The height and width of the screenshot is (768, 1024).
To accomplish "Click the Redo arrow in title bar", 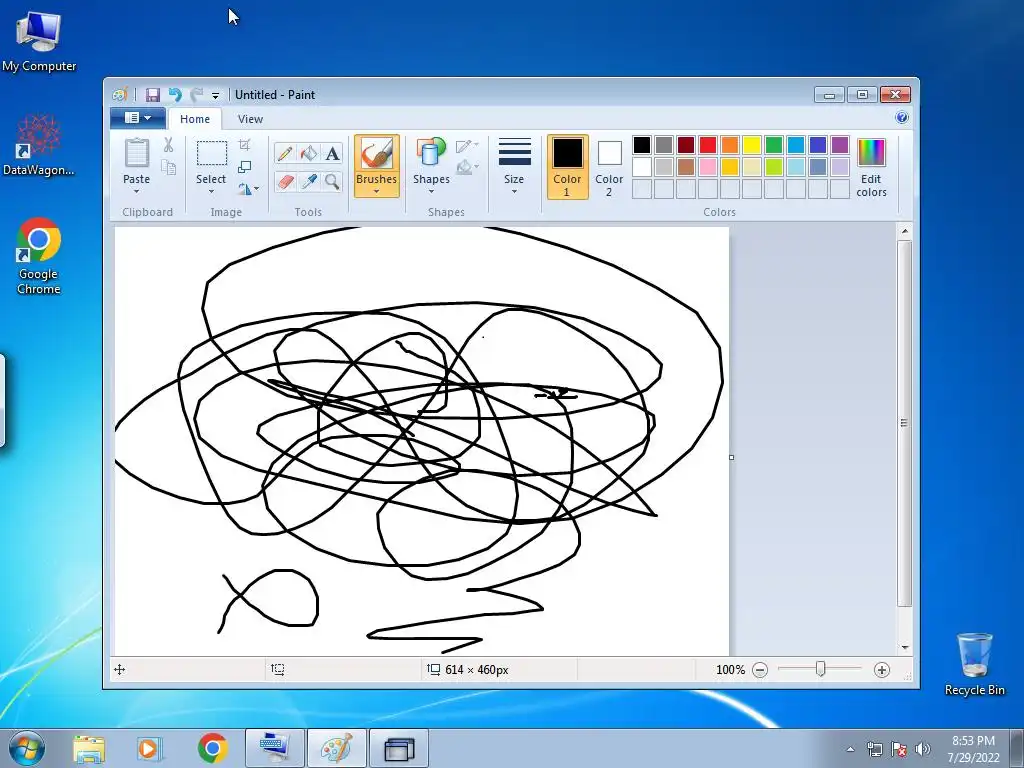I will [x=196, y=95].
